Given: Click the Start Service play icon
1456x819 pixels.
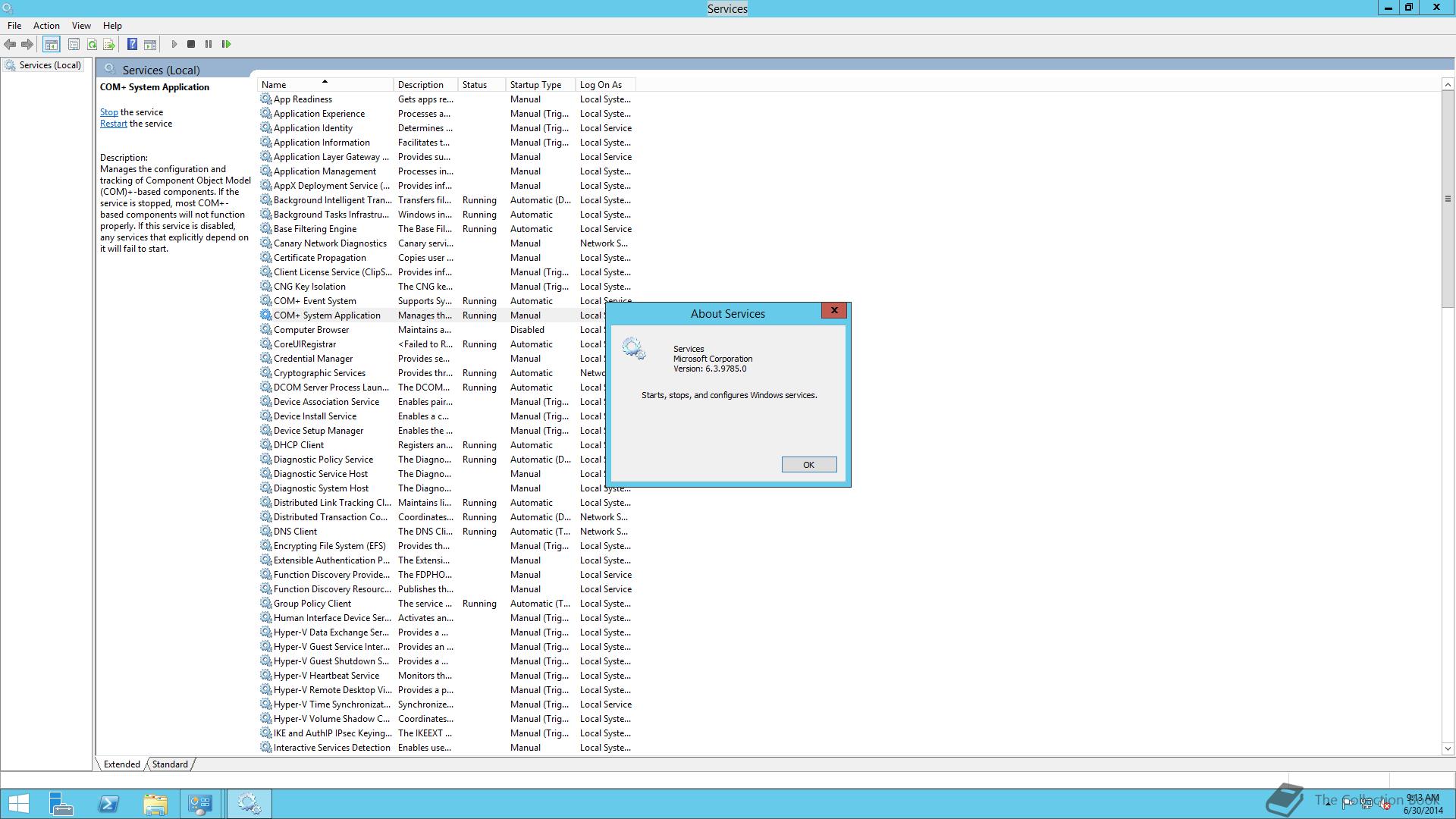Looking at the screenshot, I should (x=174, y=44).
